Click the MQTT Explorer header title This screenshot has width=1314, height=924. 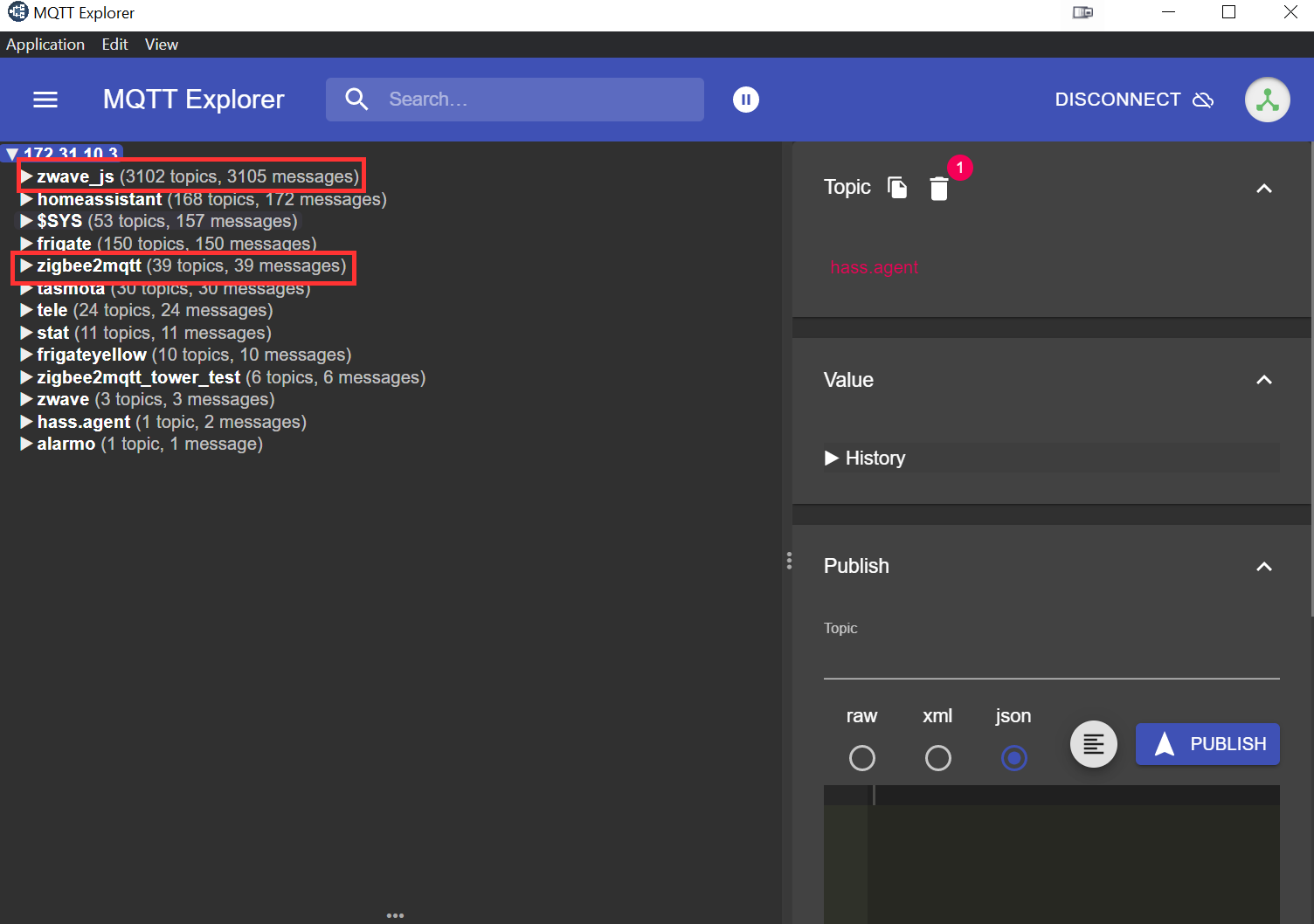tap(194, 100)
